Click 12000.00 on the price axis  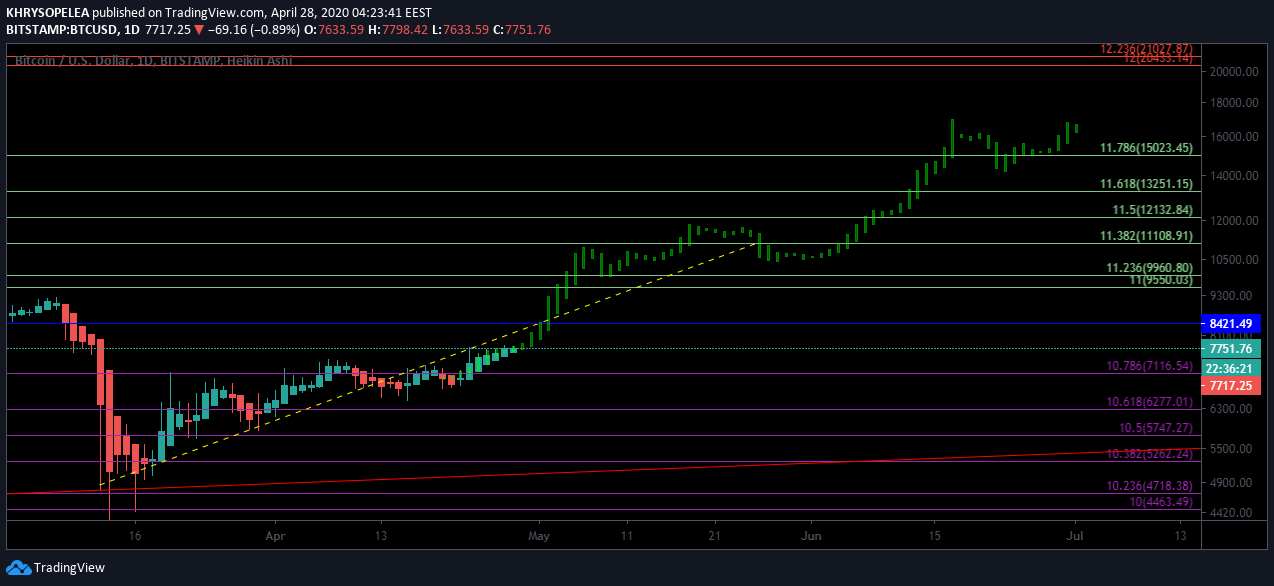[1232, 221]
